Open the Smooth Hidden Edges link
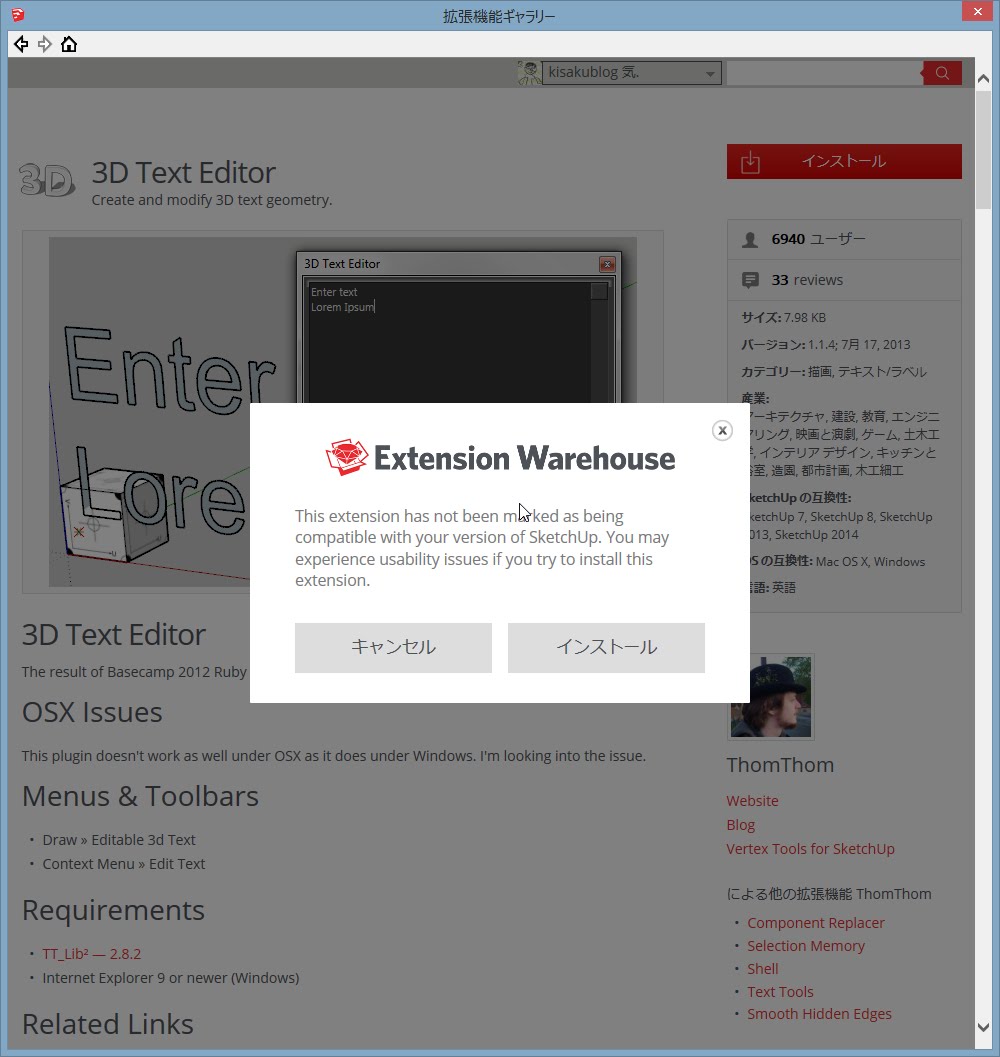Screen dimensions: 1000x1057 click(x=819, y=1014)
